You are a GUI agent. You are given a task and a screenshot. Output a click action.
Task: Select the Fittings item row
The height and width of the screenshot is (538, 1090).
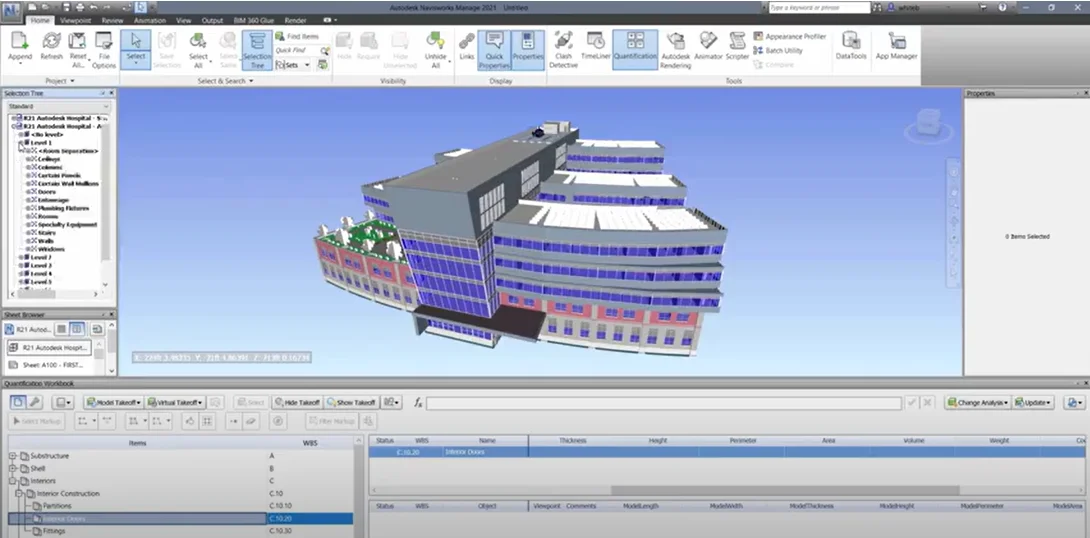180,531
